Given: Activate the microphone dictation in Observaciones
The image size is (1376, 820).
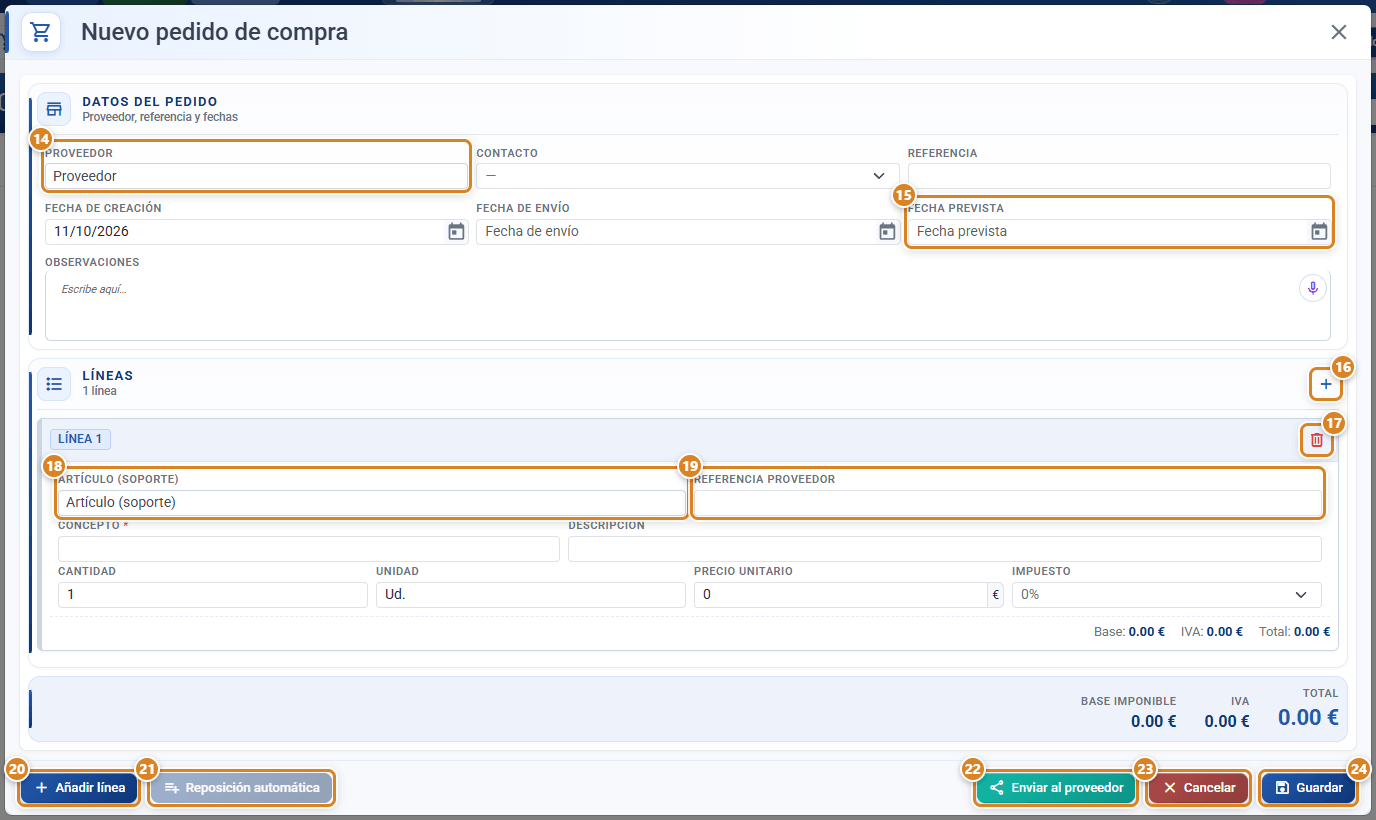Looking at the screenshot, I should point(1312,288).
